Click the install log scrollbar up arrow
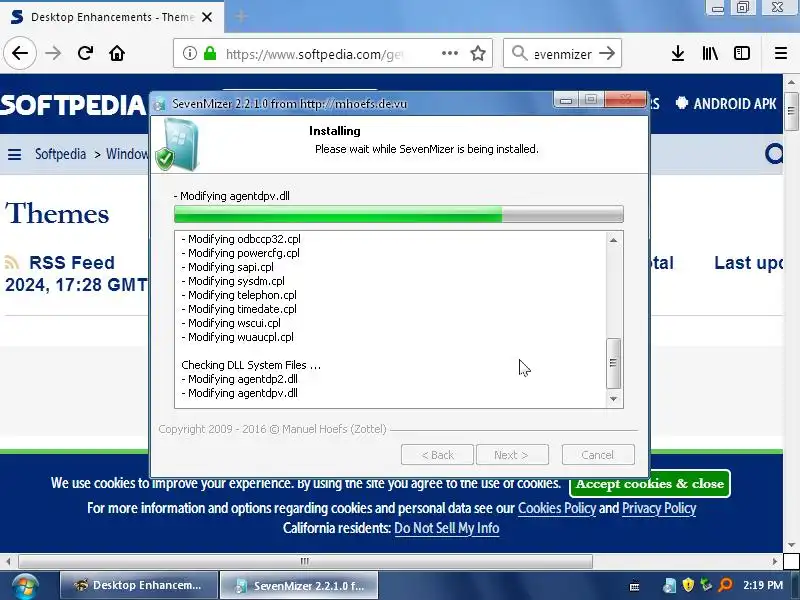The image size is (800, 600). pyautogui.click(x=613, y=240)
